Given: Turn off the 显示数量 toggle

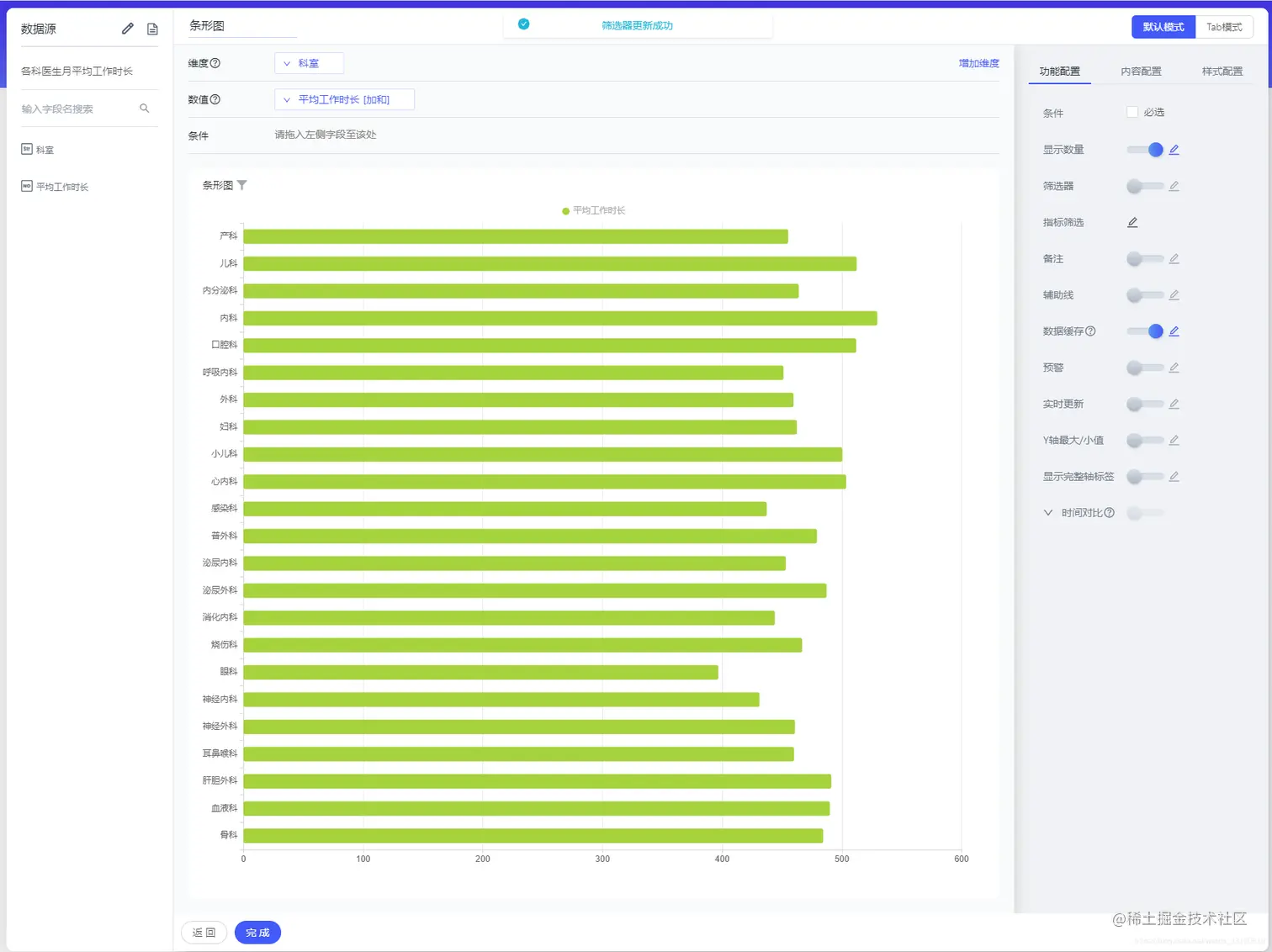Looking at the screenshot, I should click(1146, 150).
